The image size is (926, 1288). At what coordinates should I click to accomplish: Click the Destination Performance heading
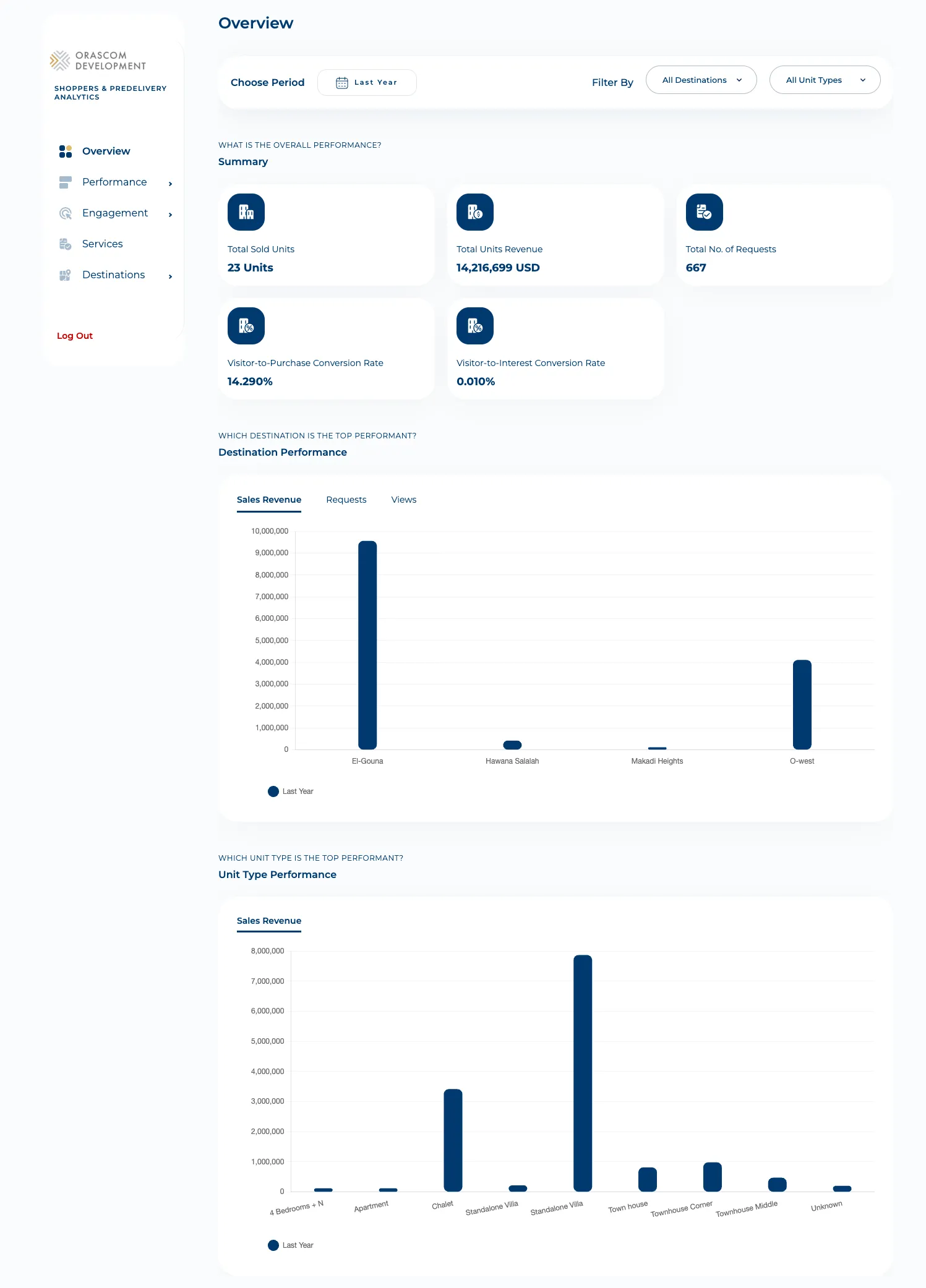pyautogui.click(x=283, y=453)
